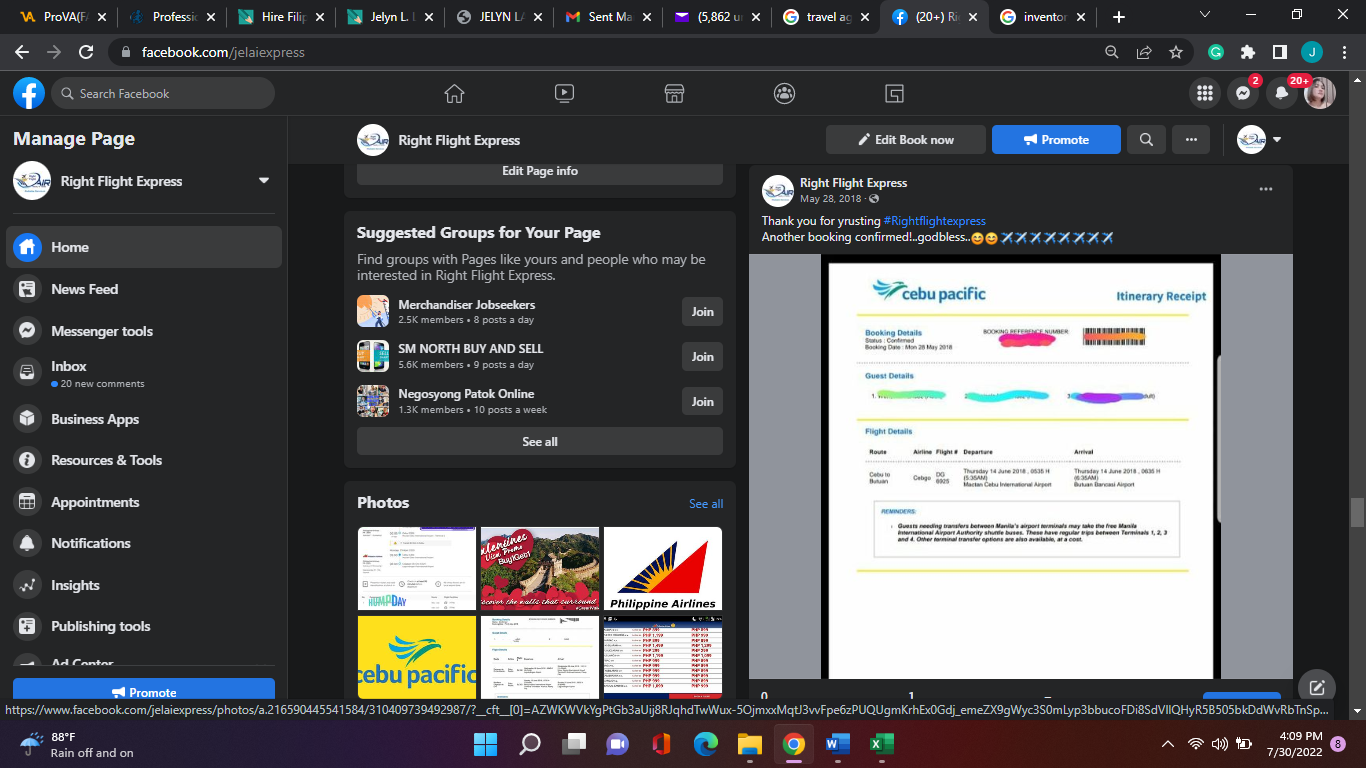The image size is (1366, 768).
Task: Join Merchandiser Jobseekers group
Action: 702,312
